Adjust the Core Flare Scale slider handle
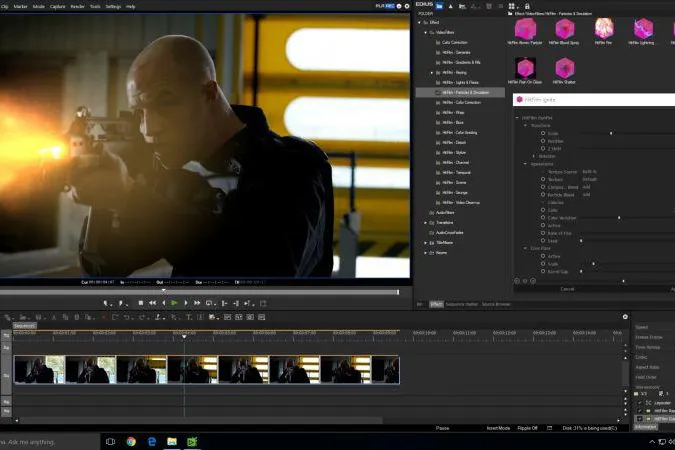Viewport: 675px width, 450px height. pyautogui.click(x=593, y=264)
